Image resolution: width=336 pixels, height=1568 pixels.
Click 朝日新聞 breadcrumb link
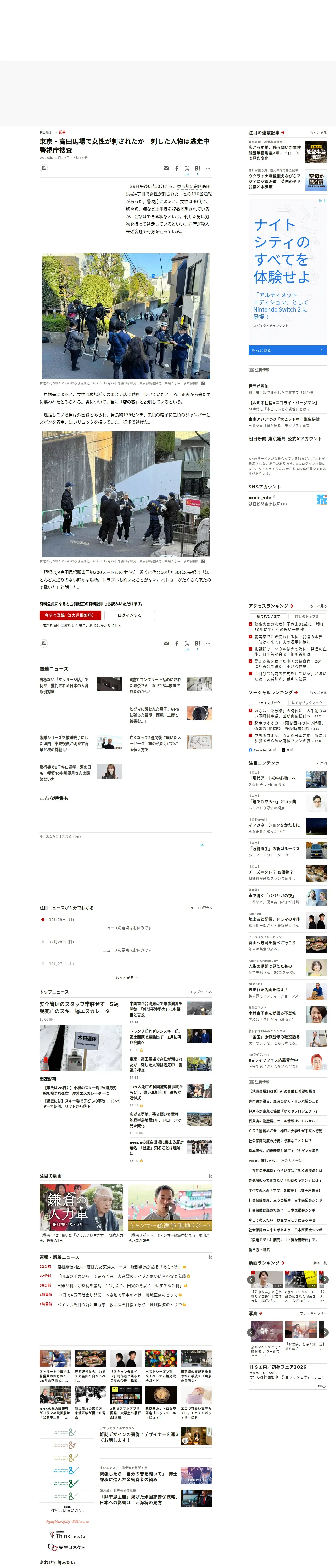pos(46,132)
